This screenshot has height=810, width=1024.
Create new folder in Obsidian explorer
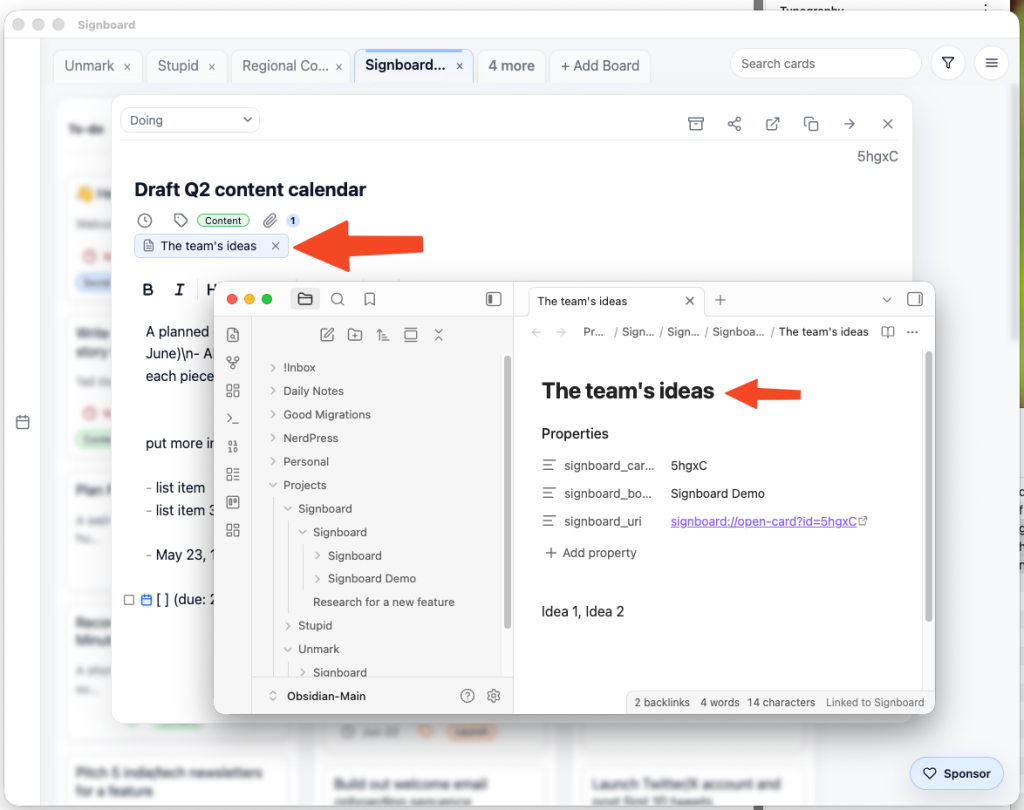[355, 335]
